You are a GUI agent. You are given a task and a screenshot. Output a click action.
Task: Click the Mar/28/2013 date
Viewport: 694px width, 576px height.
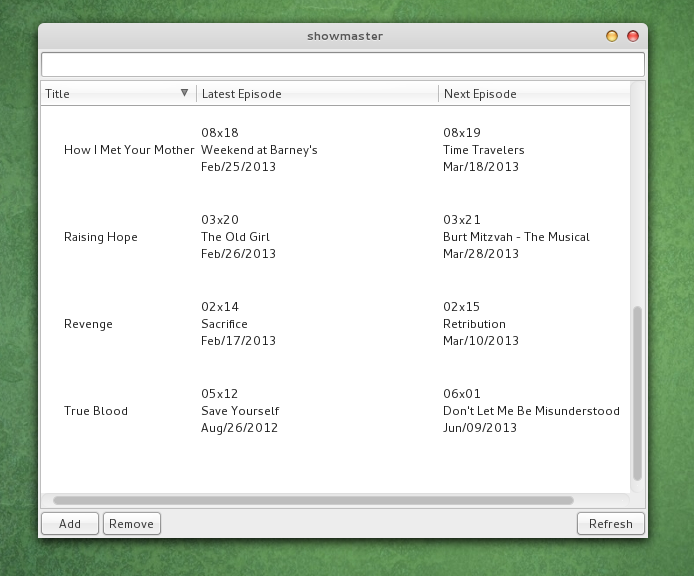[481, 254]
